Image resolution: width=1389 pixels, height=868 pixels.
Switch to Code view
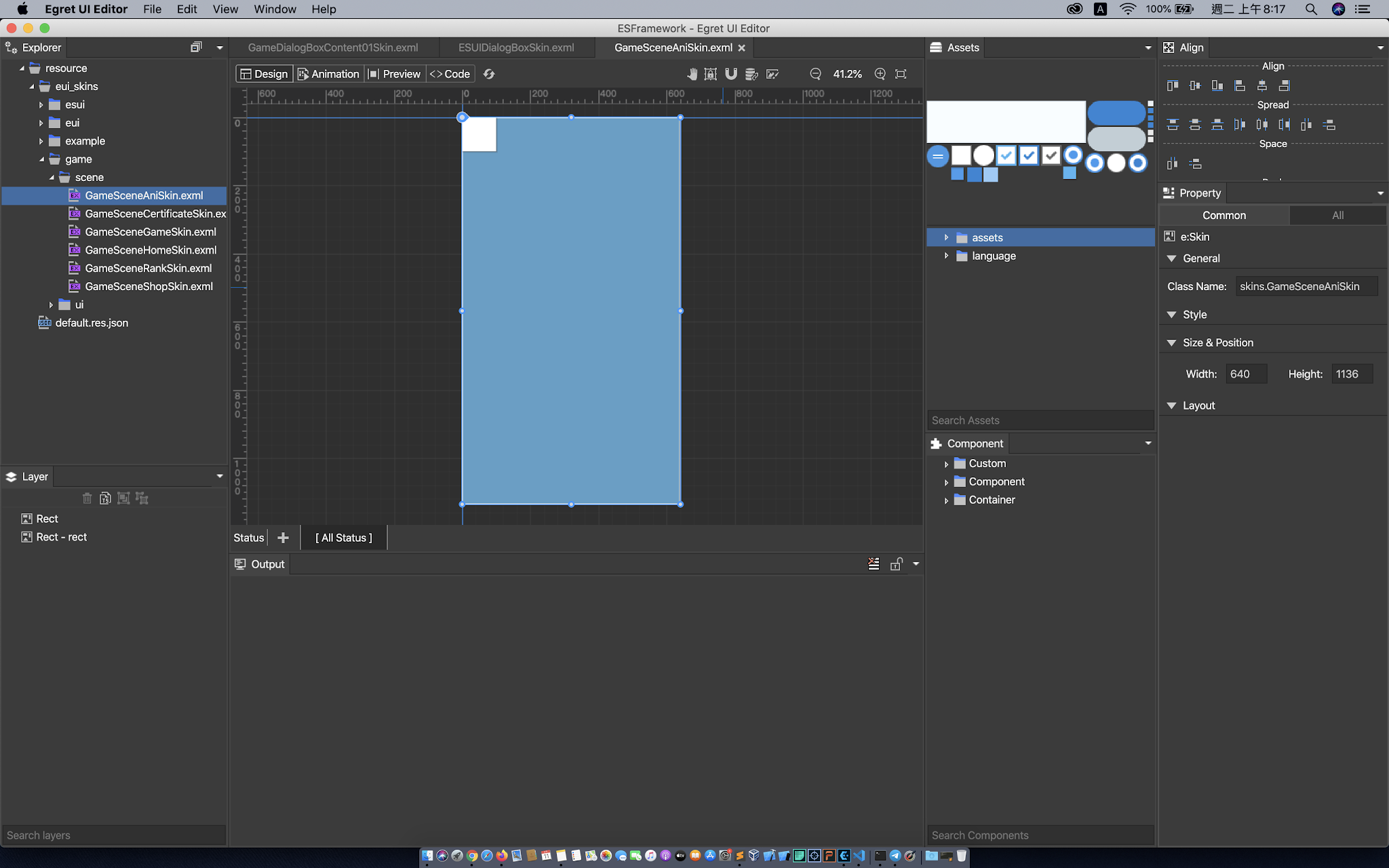coord(450,74)
